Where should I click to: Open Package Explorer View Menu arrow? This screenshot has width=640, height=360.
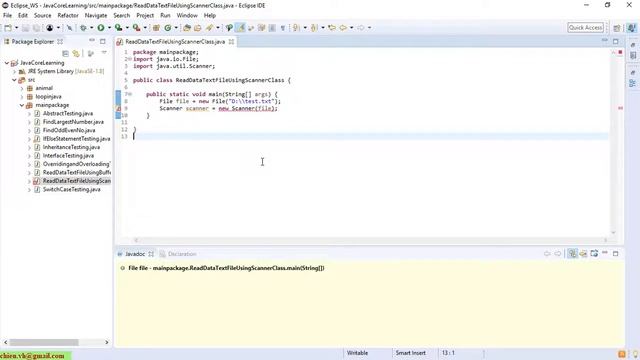[104, 53]
